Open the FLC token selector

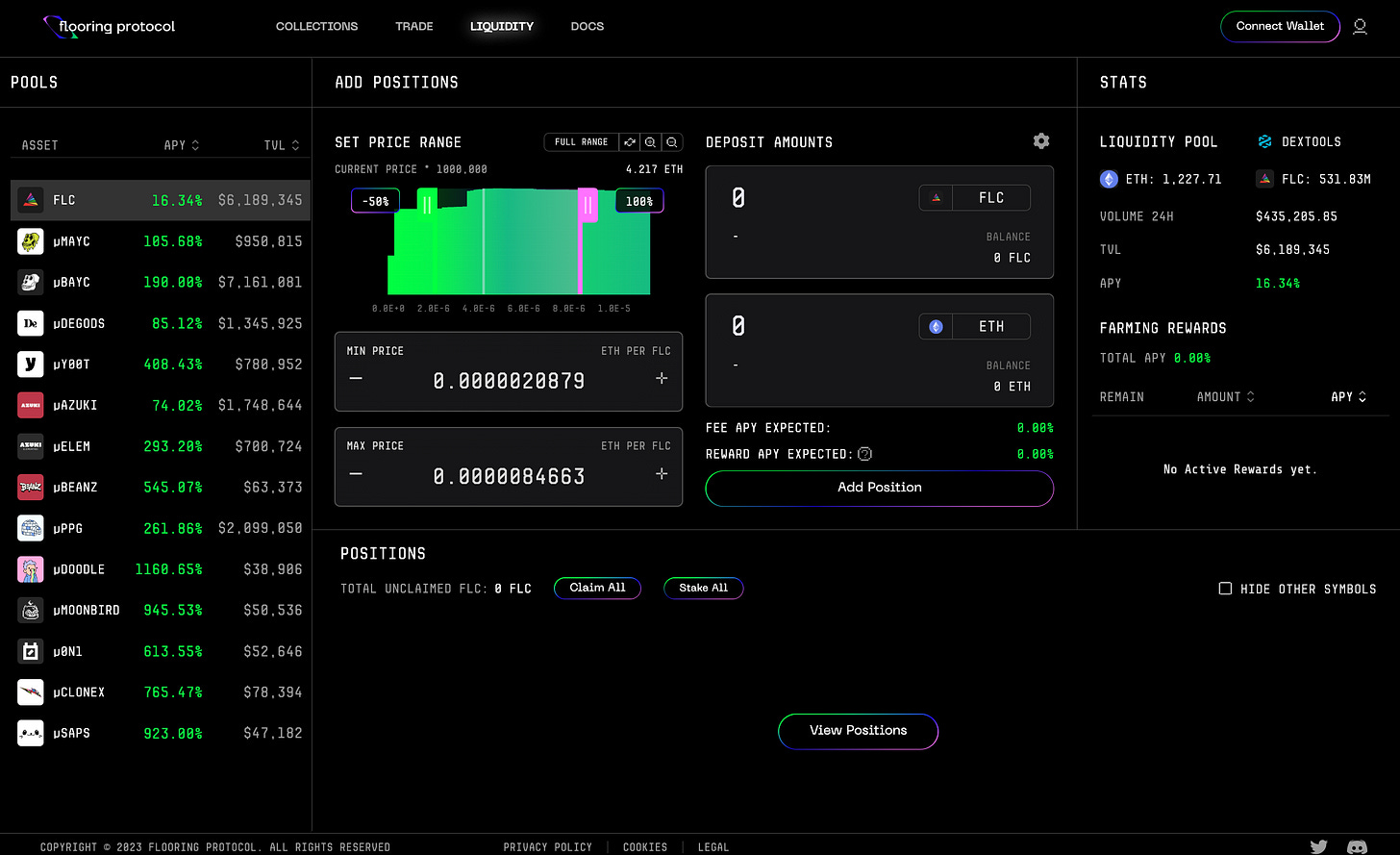975,197
